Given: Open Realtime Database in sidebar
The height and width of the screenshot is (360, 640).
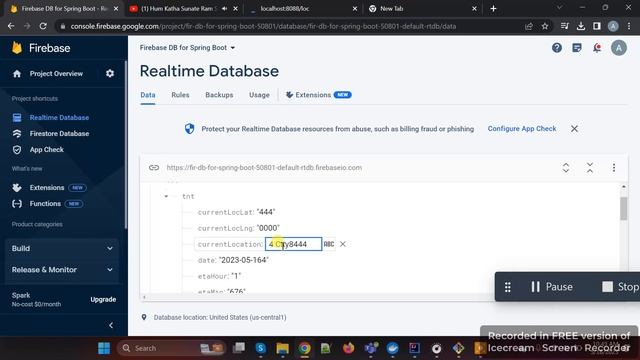Looking at the screenshot, I should pos(59,118).
